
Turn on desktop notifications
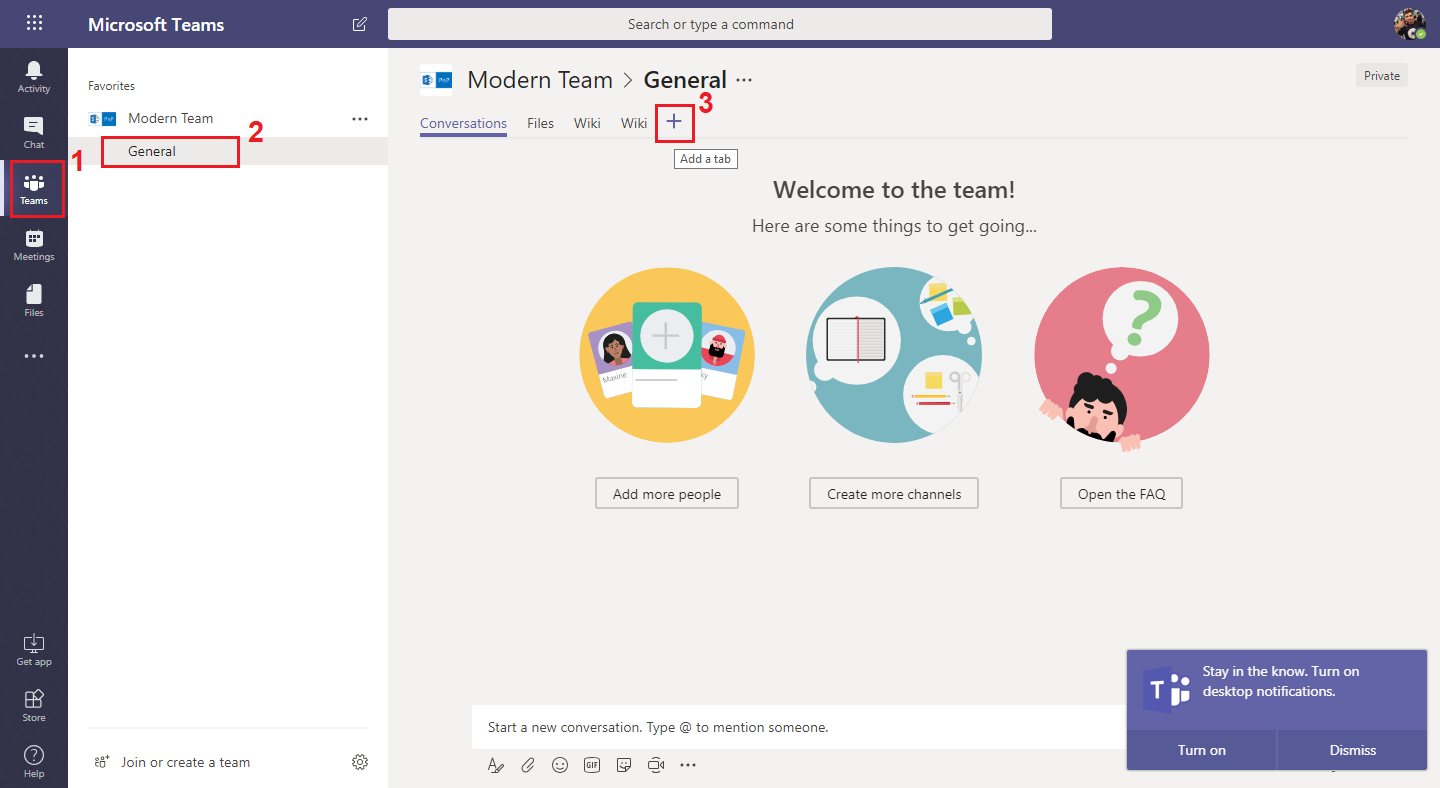pos(1201,750)
